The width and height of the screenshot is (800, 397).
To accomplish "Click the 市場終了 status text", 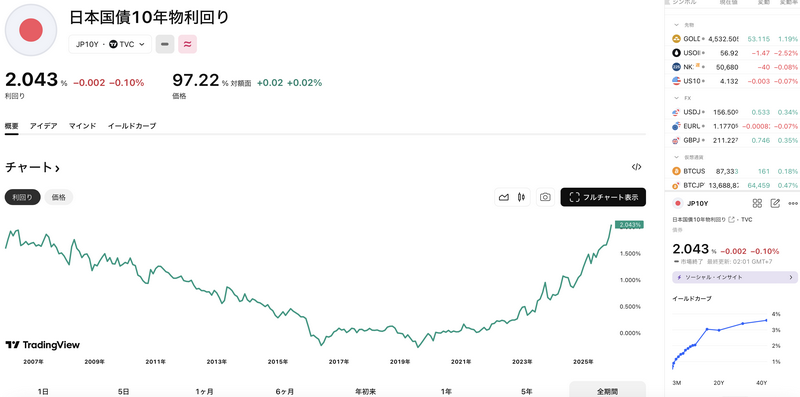I will coord(692,261).
